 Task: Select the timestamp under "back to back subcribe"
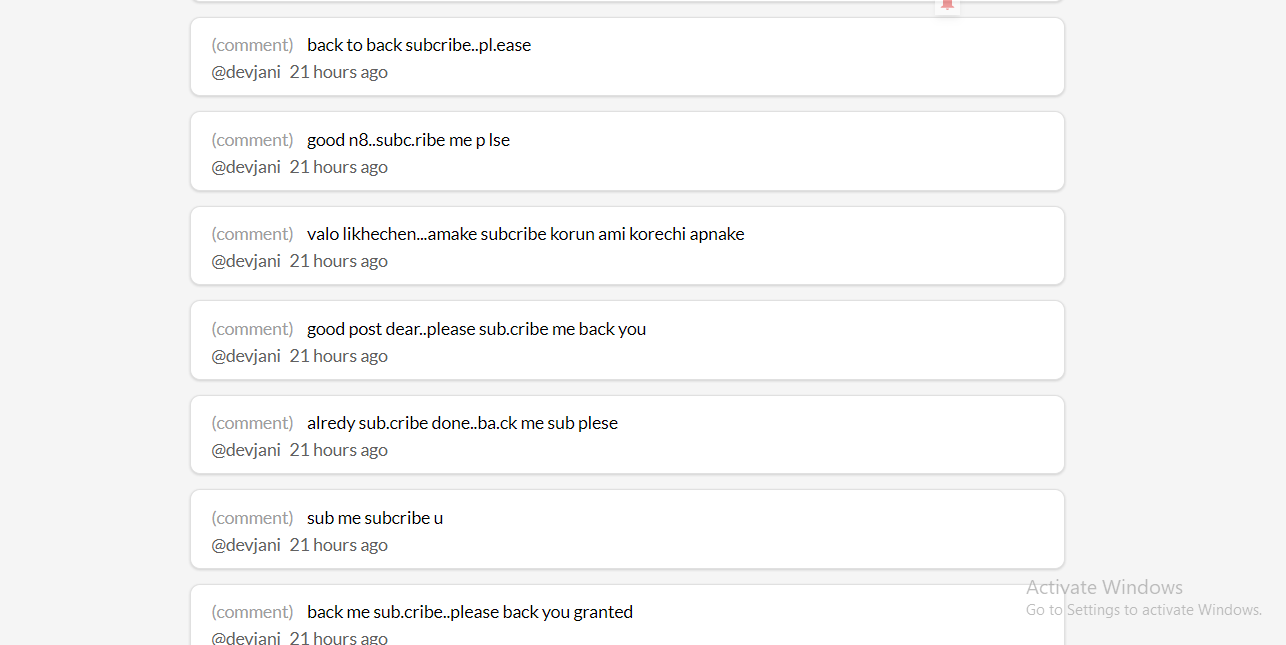[x=339, y=72]
